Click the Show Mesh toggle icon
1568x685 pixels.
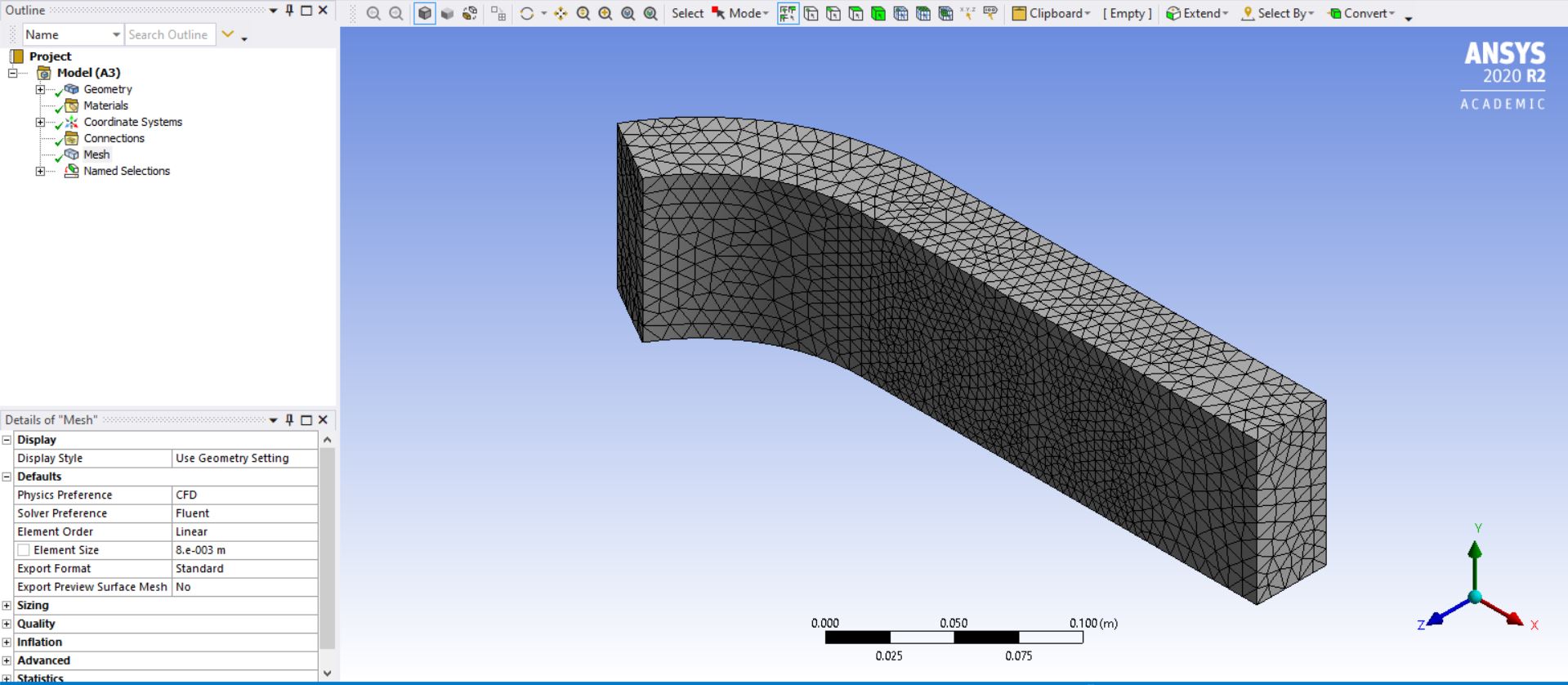498,13
